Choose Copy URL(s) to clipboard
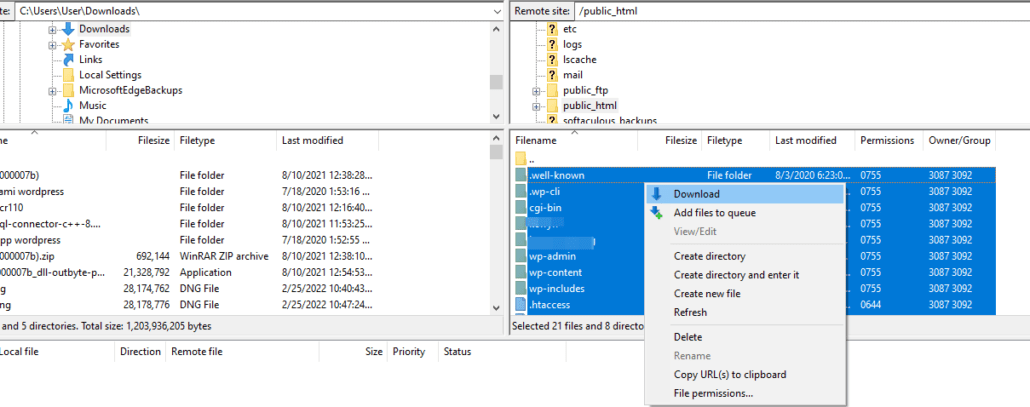Viewport: 1030px width, 407px height. coord(744,375)
